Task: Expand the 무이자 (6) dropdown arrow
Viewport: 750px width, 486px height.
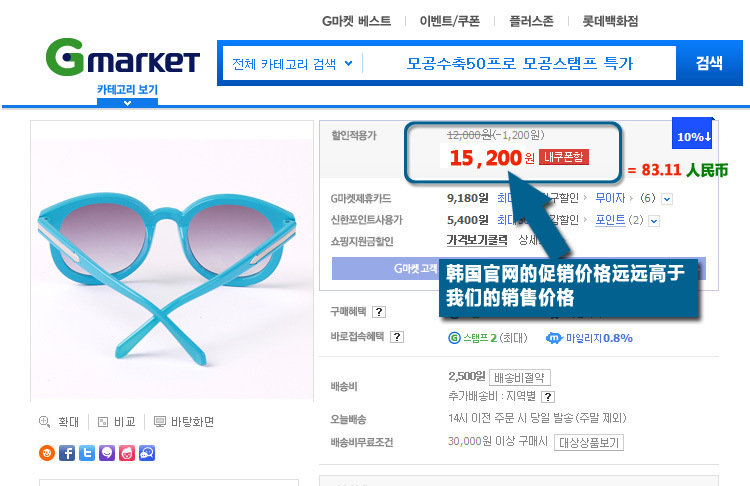Action: [x=667, y=199]
